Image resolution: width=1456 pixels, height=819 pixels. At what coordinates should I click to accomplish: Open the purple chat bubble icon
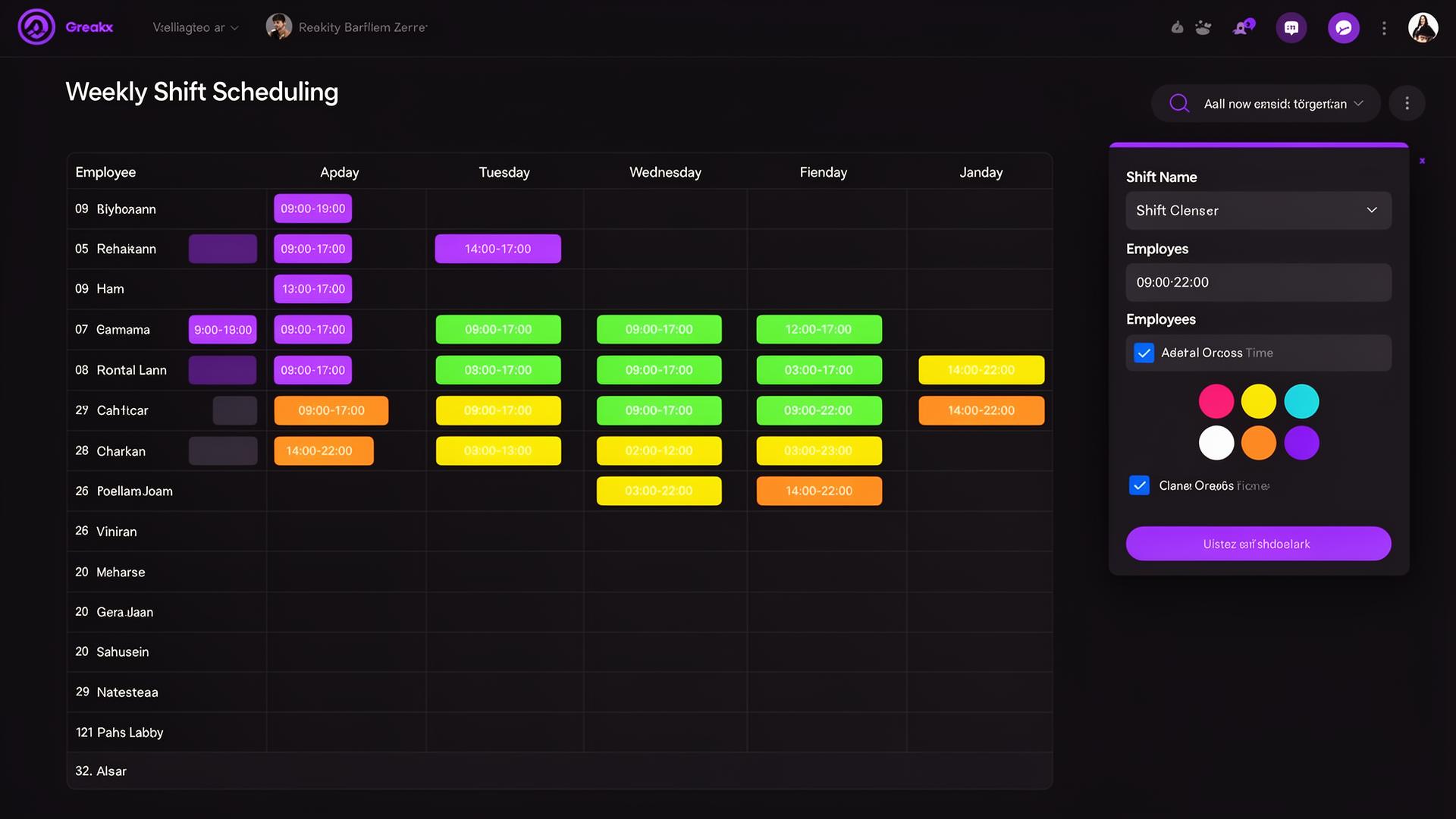tap(1291, 28)
